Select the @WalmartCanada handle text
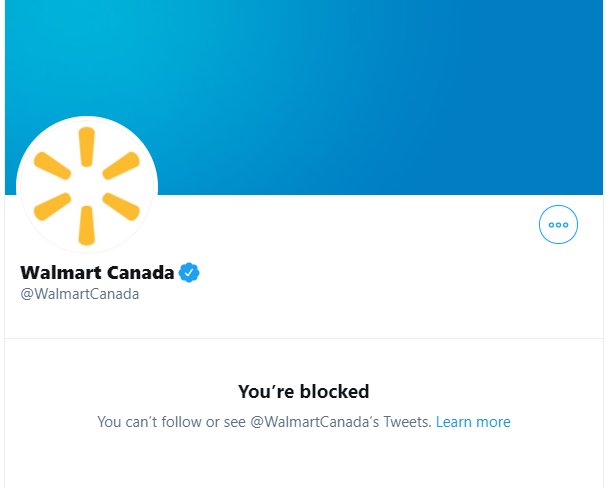 [x=79, y=294]
